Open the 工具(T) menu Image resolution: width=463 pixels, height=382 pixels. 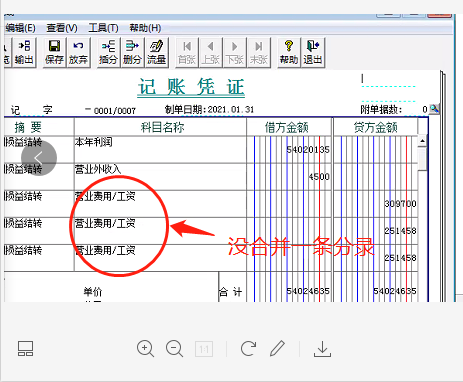(x=103, y=28)
